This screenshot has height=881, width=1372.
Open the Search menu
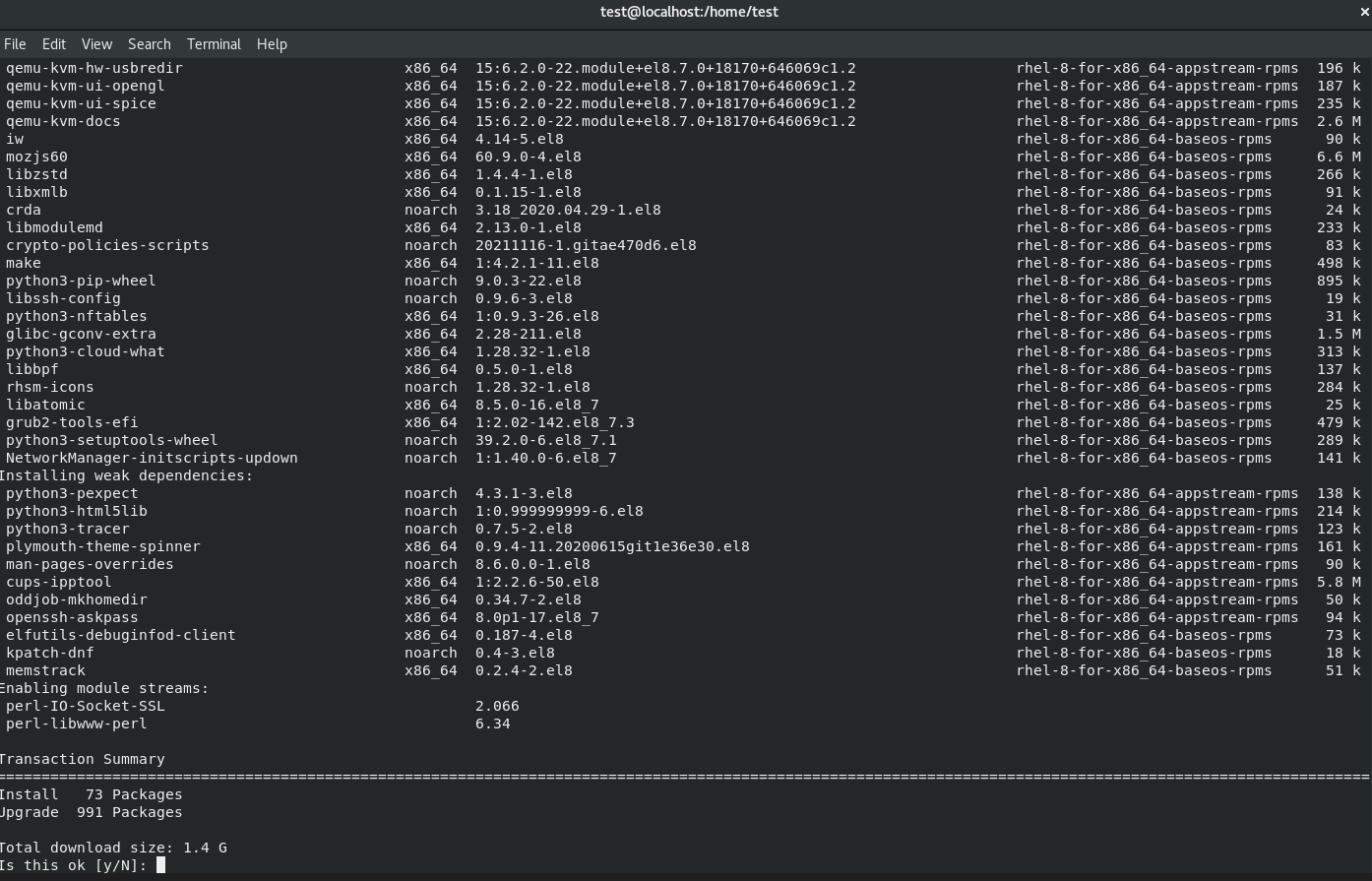[x=150, y=44]
